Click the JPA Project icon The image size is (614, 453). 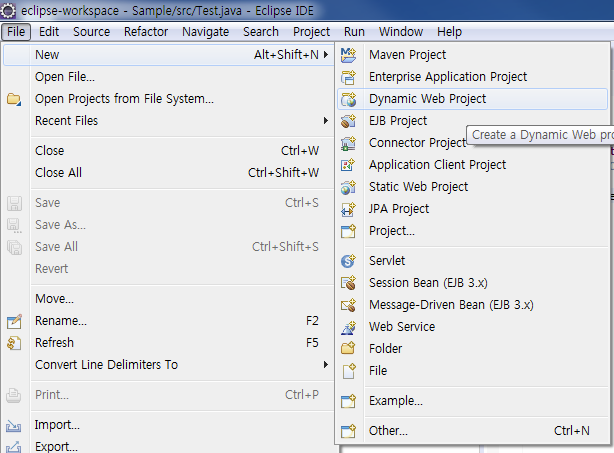[x=348, y=209]
